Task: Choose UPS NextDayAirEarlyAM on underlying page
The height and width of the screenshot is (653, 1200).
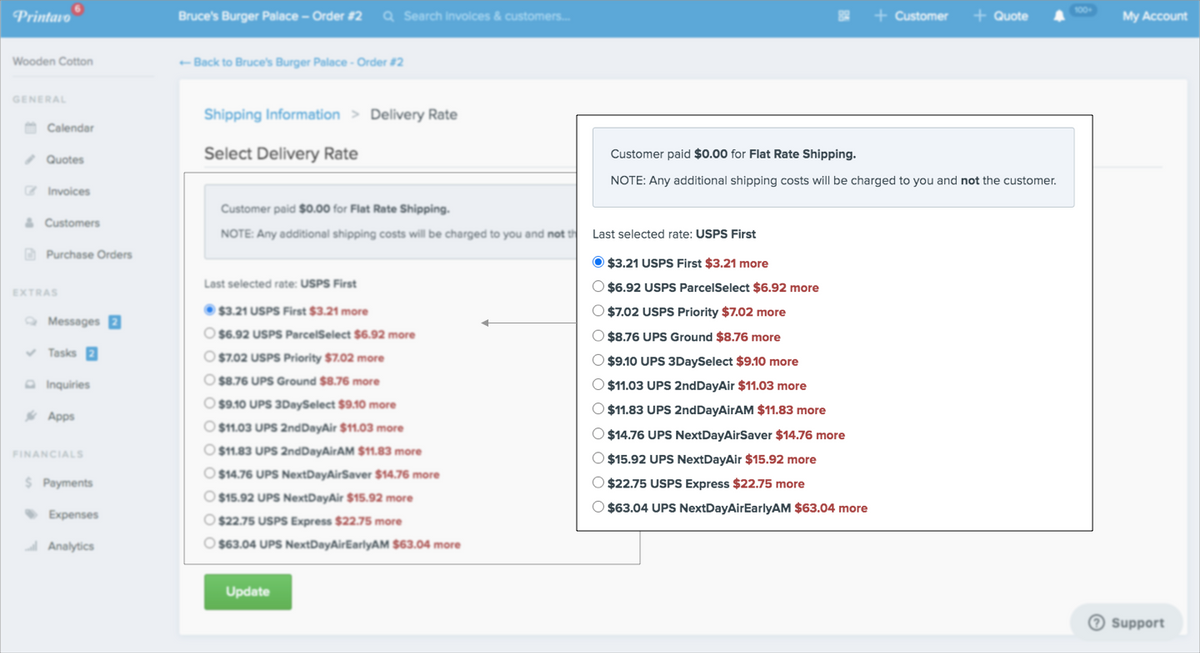Action: (x=209, y=544)
